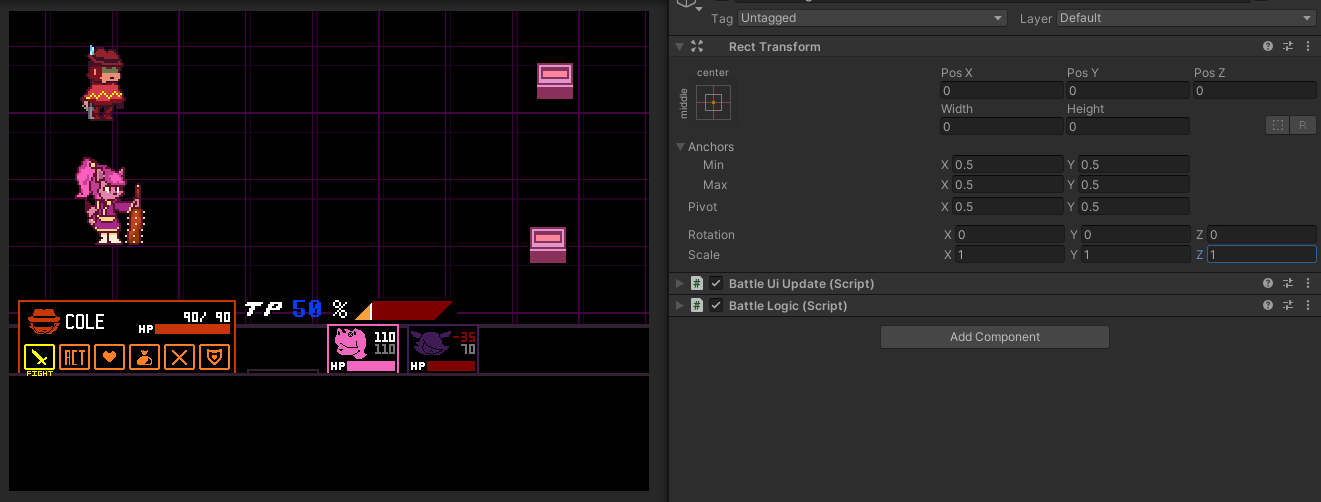Image resolution: width=1321 pixels, height=502 pixels.
Task: Click the Pivot Y field
Action: tap(1134, 207)
